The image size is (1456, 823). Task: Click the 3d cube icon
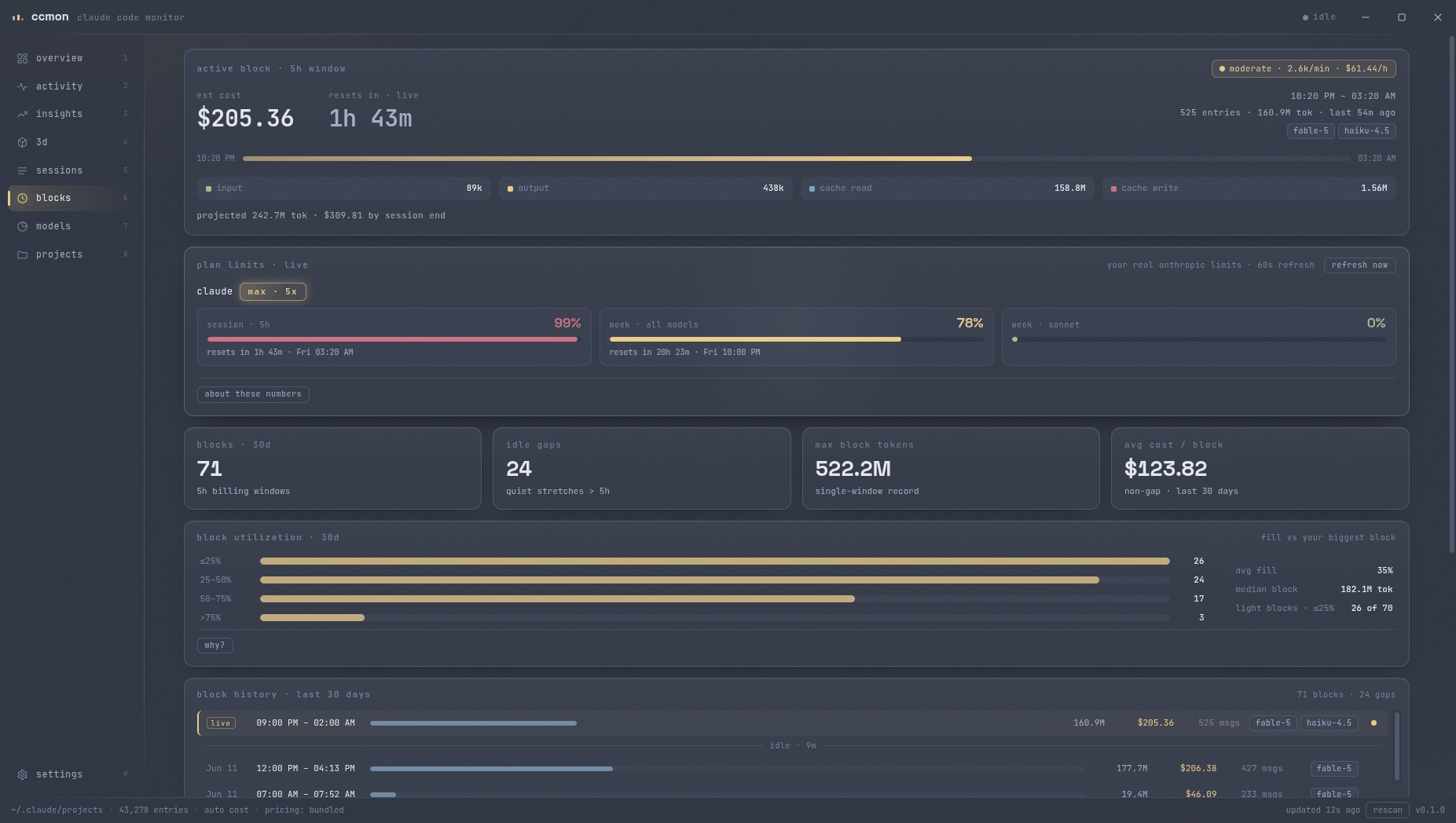(x=22, y=142)
